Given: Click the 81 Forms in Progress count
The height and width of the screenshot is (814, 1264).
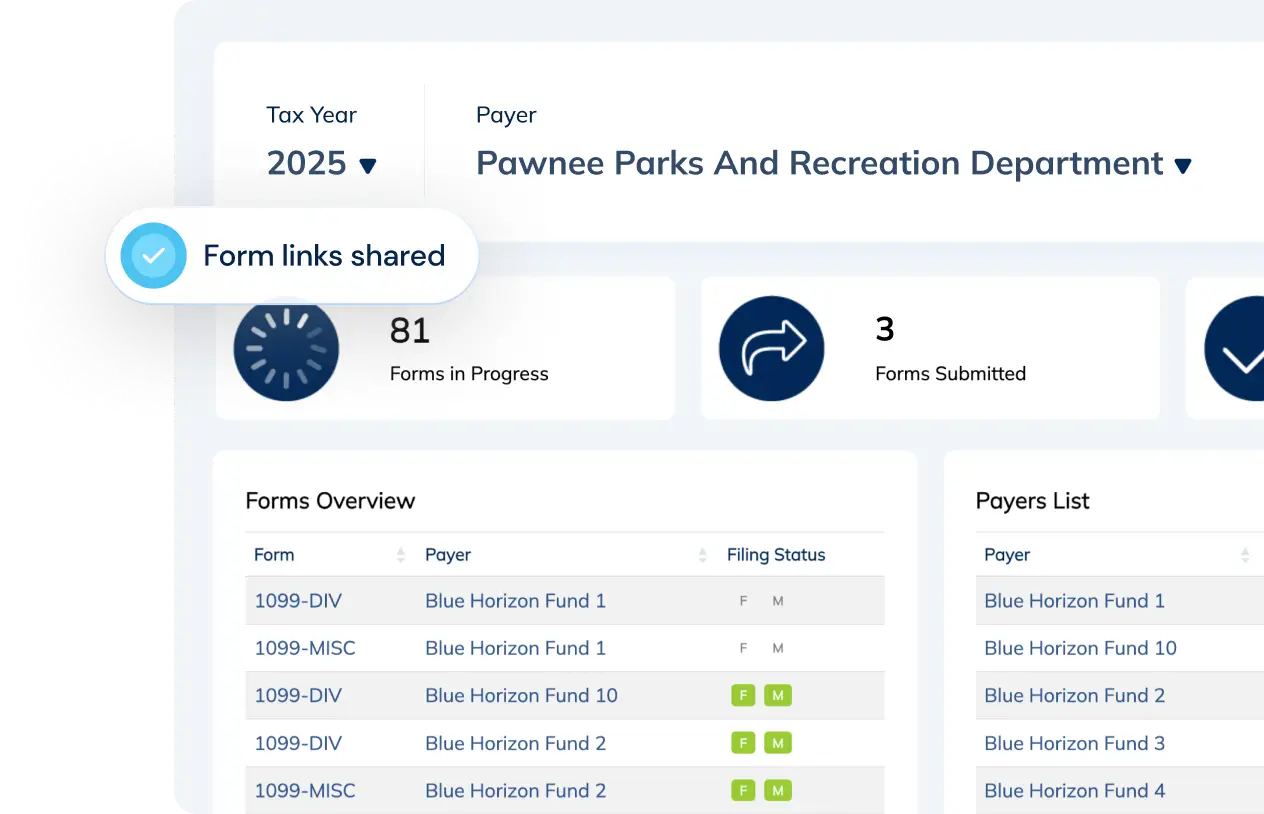Looking at the screenshot, I should coord(410,330).
